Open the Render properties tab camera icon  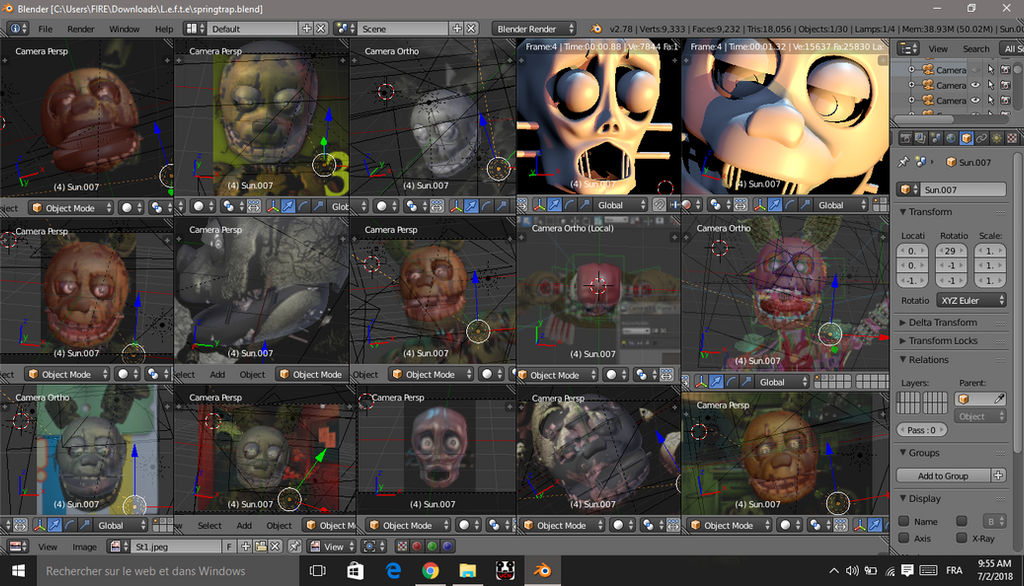[x=905, y=138]
